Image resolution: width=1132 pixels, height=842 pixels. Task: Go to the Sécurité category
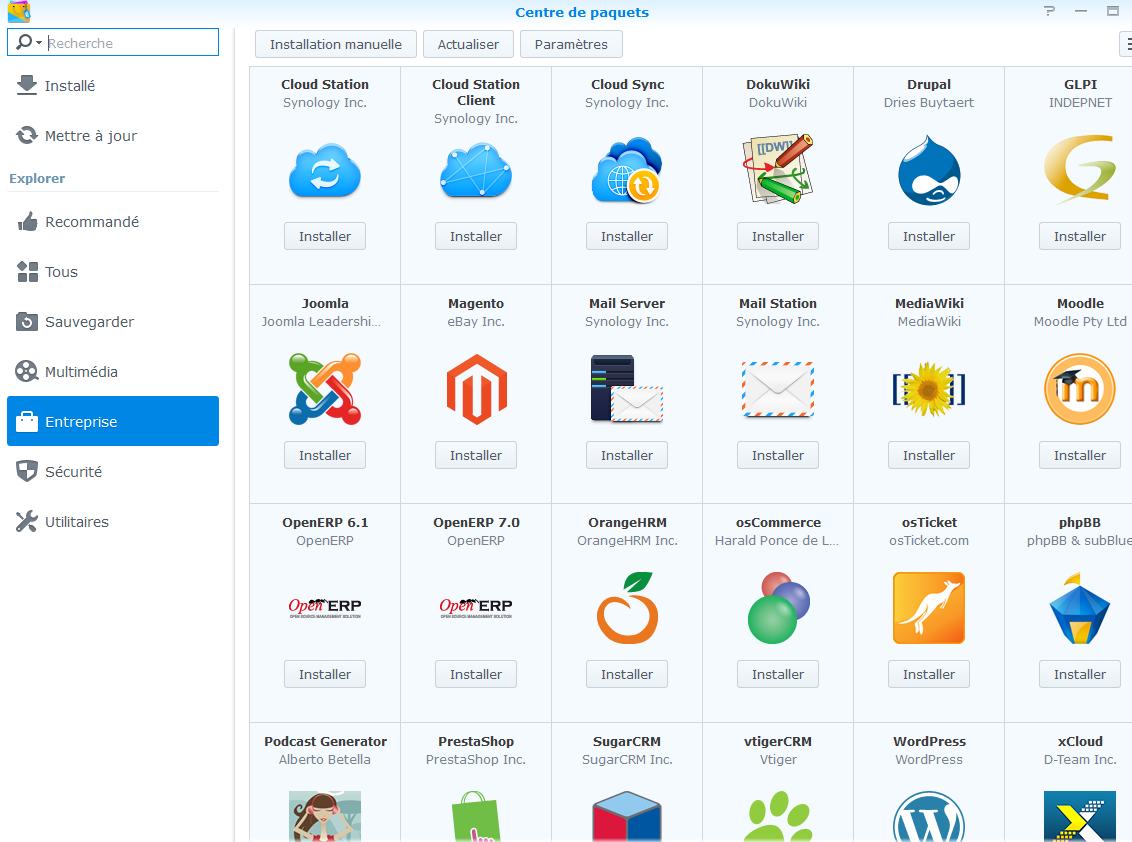pos(73,472)
